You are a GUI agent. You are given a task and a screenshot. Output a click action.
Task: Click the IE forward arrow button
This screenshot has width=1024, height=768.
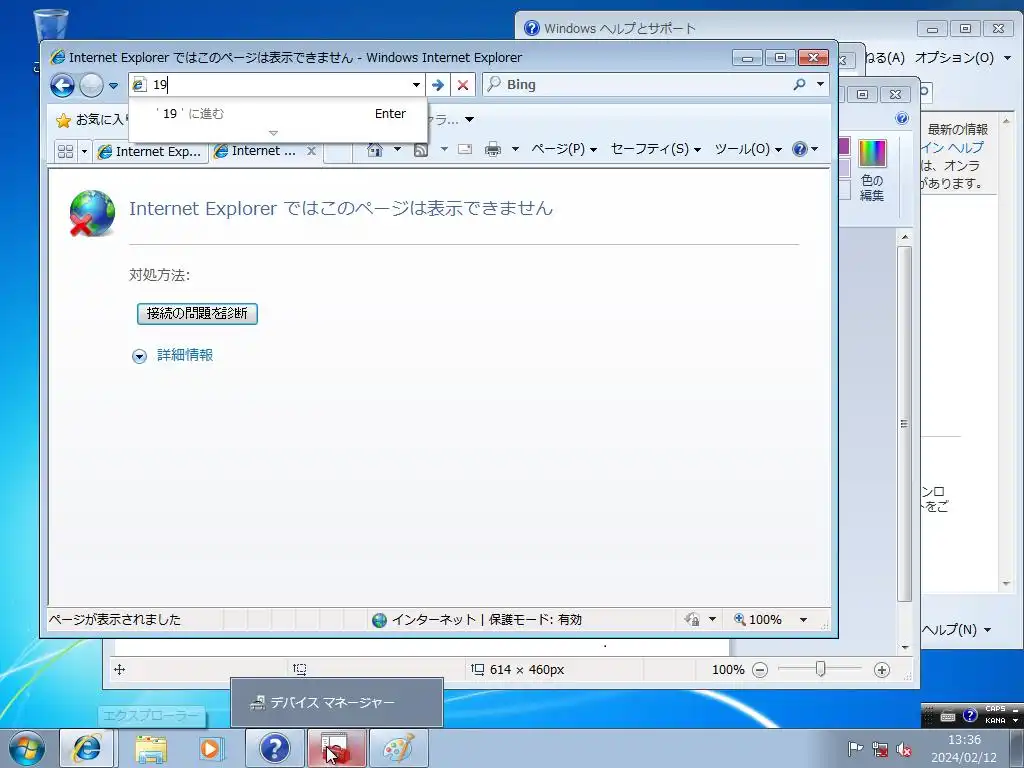tap(91, 85)
